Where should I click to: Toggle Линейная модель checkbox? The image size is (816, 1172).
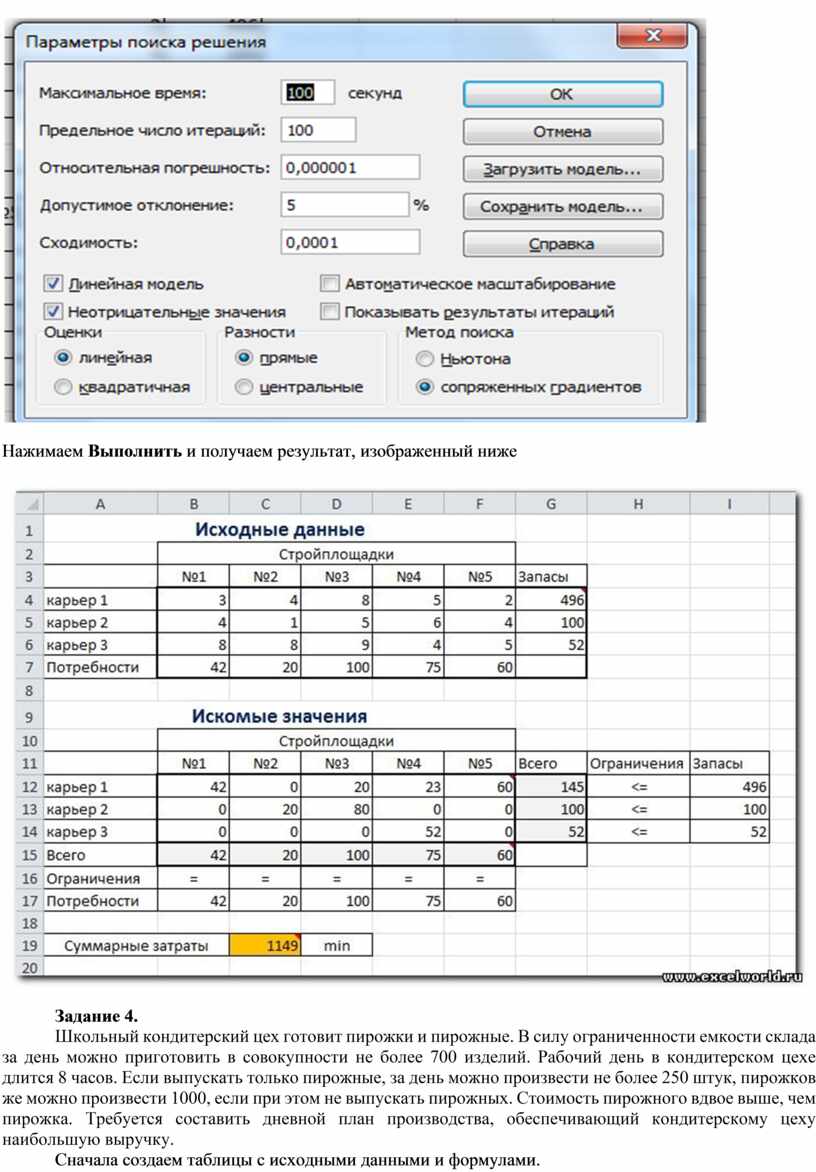[x=54, y=284]
